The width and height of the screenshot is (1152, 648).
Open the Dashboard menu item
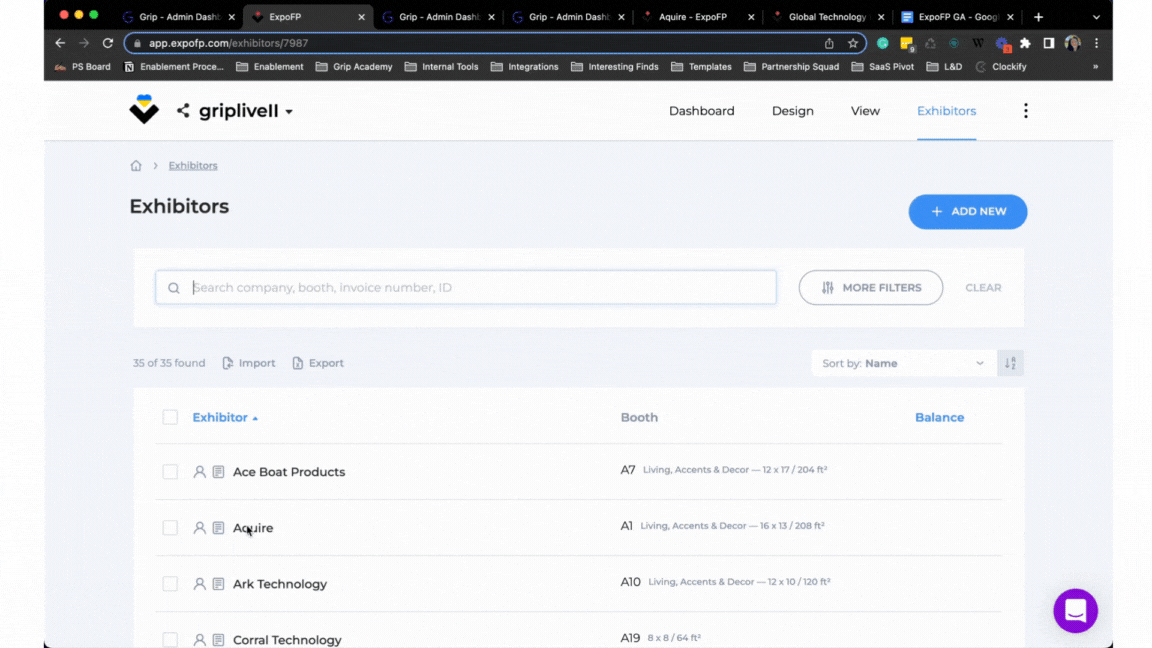(x=701, y=111)
